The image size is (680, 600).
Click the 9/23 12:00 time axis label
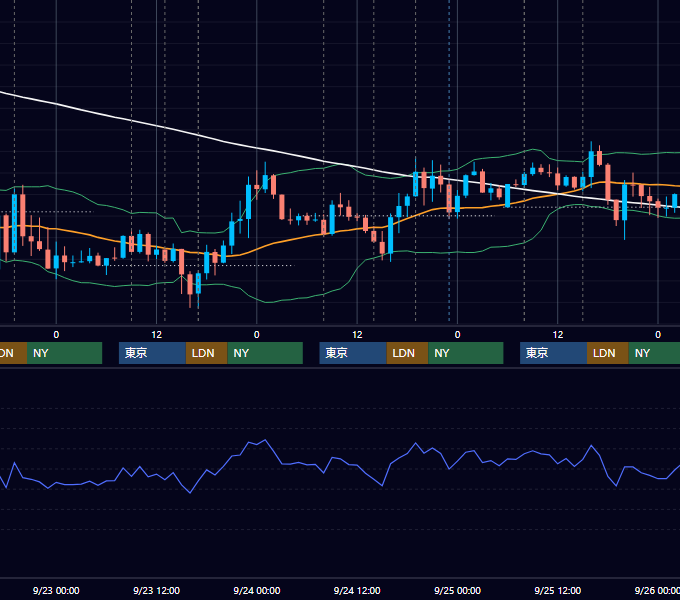(x=156, y=590)
